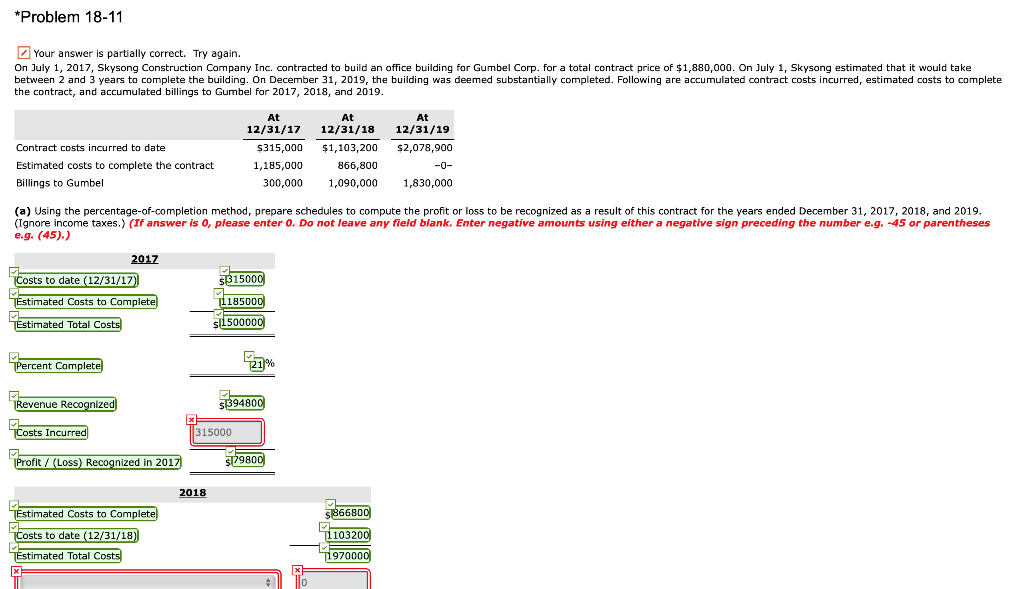Image resolution: width=1024 pixels, height=589 pixels.
Task: Click the 1500000 total costs input
Action: pyautogui.click(x=242, y=322)
